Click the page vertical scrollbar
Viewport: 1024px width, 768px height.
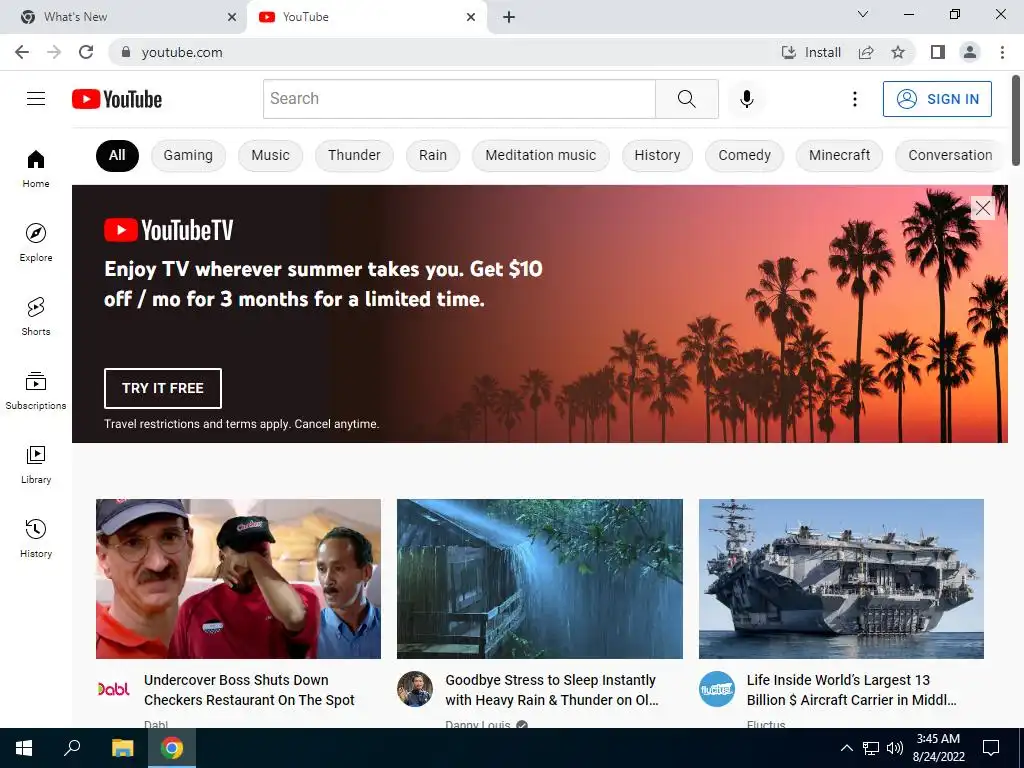click(1016, 121)
